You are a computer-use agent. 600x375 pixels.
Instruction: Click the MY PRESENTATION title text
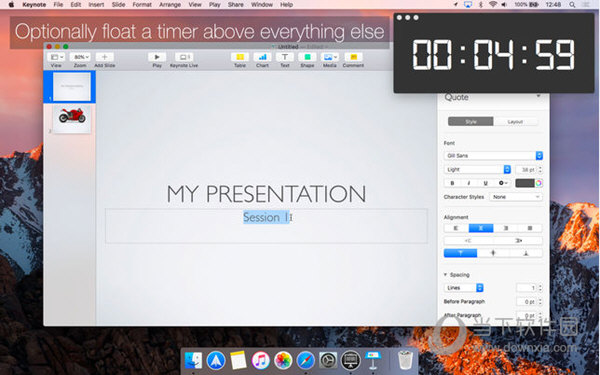tap(266, 194)
